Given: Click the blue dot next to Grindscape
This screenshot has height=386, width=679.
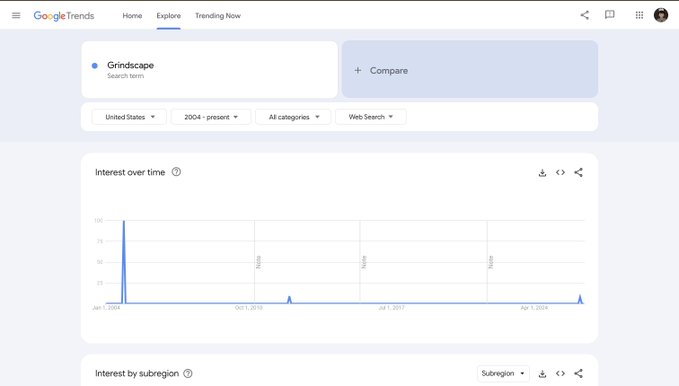Looking at the screenshot, I should point(95,65).
